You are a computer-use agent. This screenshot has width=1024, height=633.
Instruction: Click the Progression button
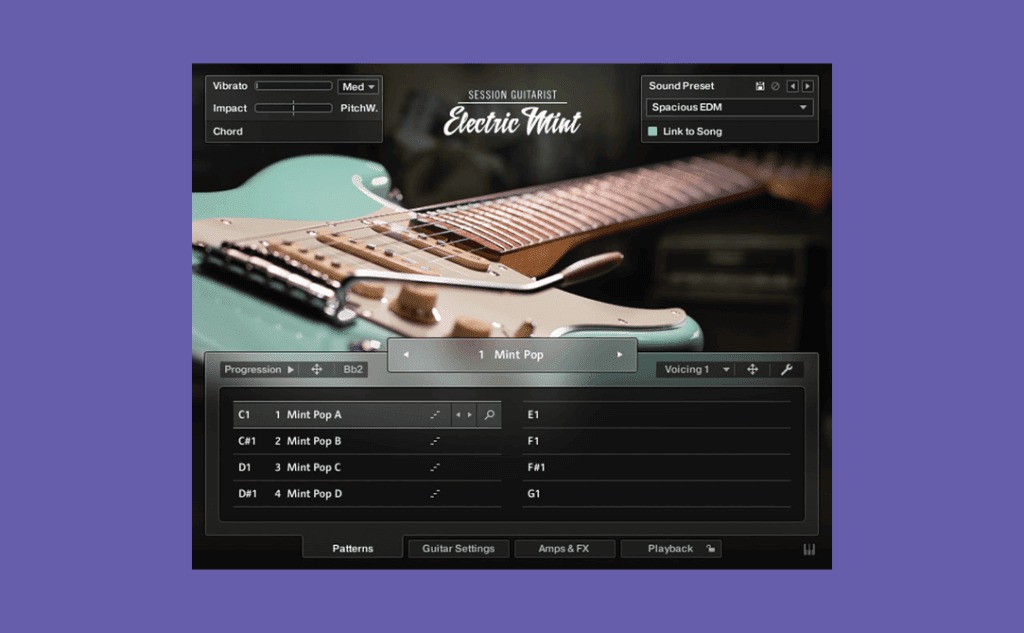point(259,370)
